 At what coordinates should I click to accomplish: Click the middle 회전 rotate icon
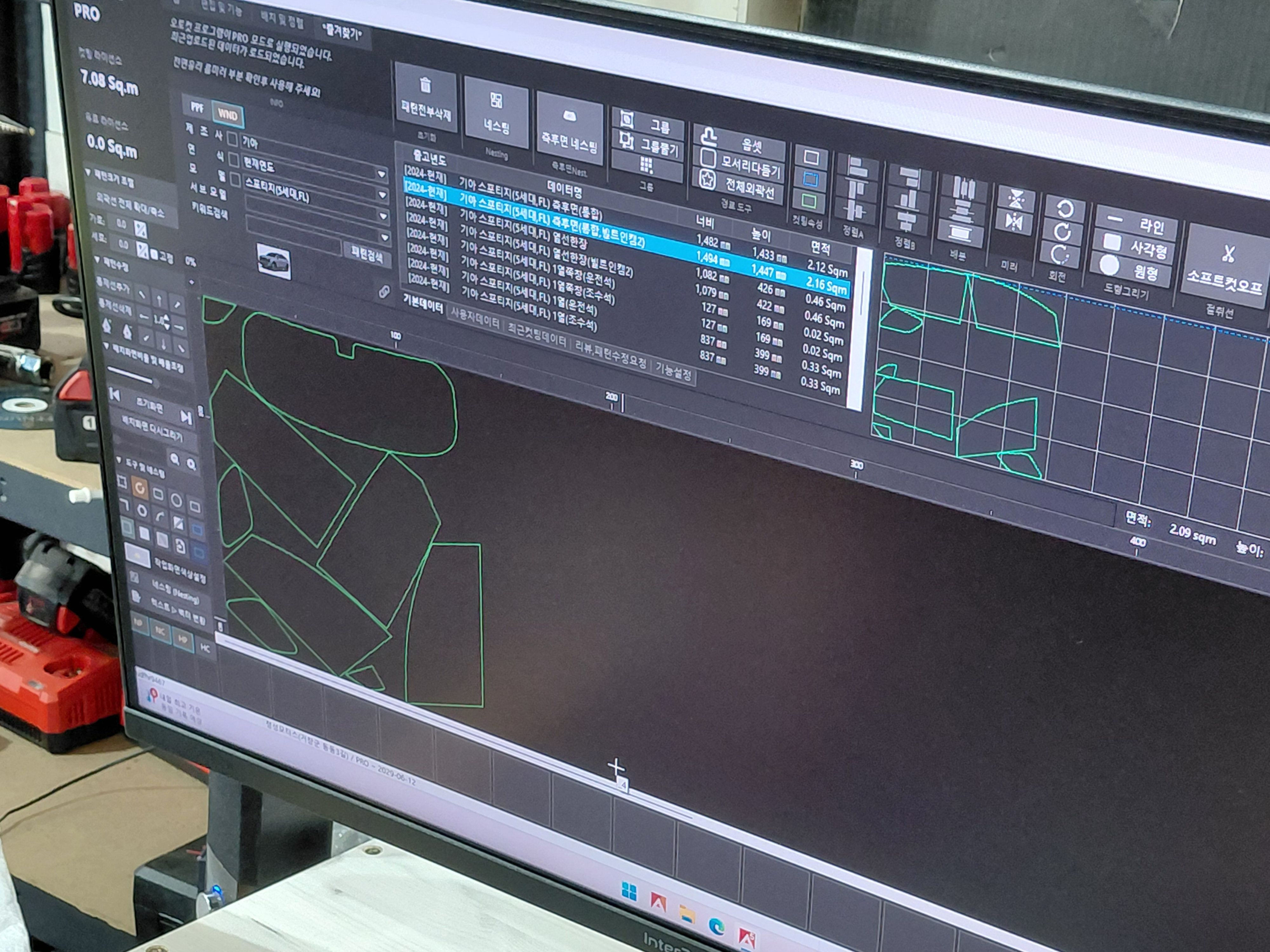(x=1063, y=232)
